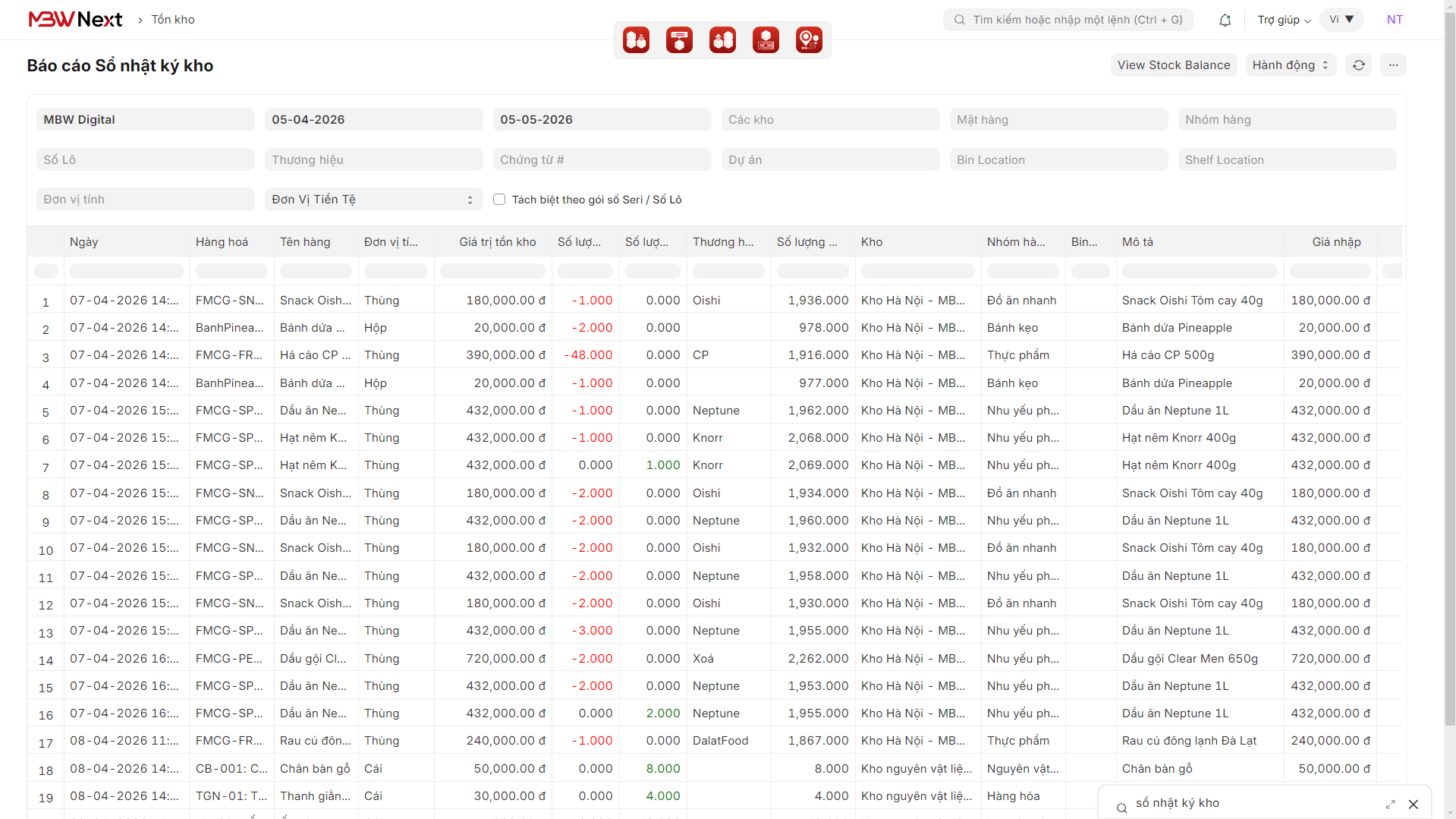This screenshot has width=1456, height=819.
Task: Click the Tên hàng column header
Action: click(x=316, y=242)
